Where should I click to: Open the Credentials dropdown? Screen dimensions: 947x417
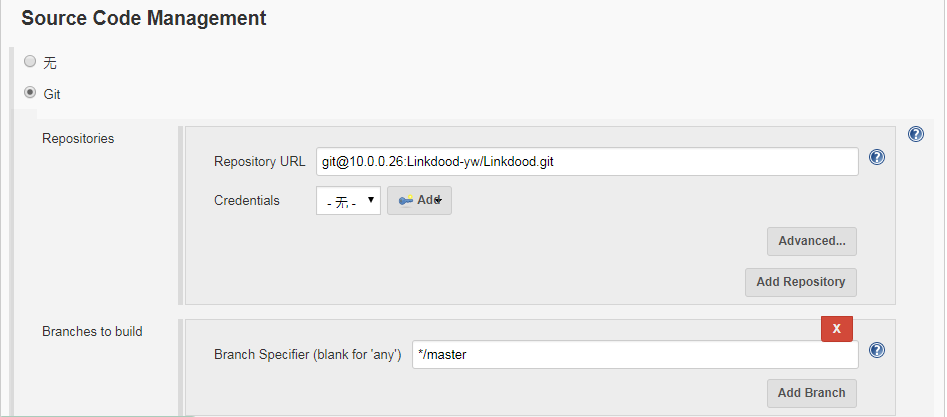tap(348, 200)
